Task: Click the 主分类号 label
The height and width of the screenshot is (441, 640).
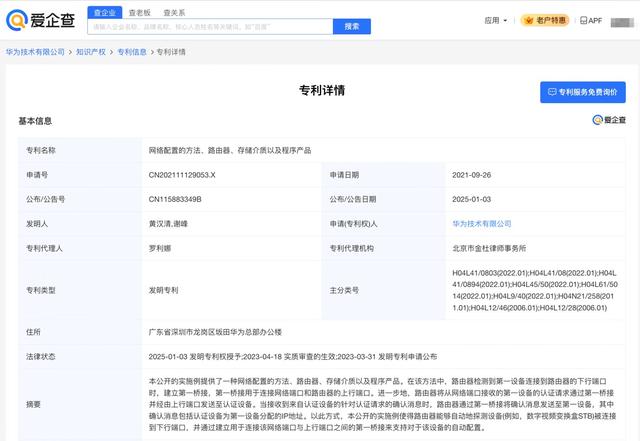Action: tap(344, 290)
